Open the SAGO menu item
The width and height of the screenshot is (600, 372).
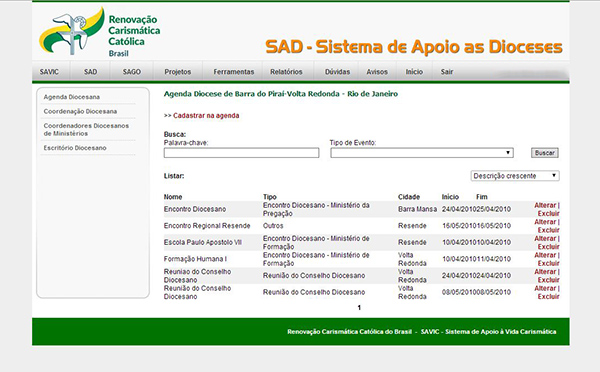click(x=132, y=72)
